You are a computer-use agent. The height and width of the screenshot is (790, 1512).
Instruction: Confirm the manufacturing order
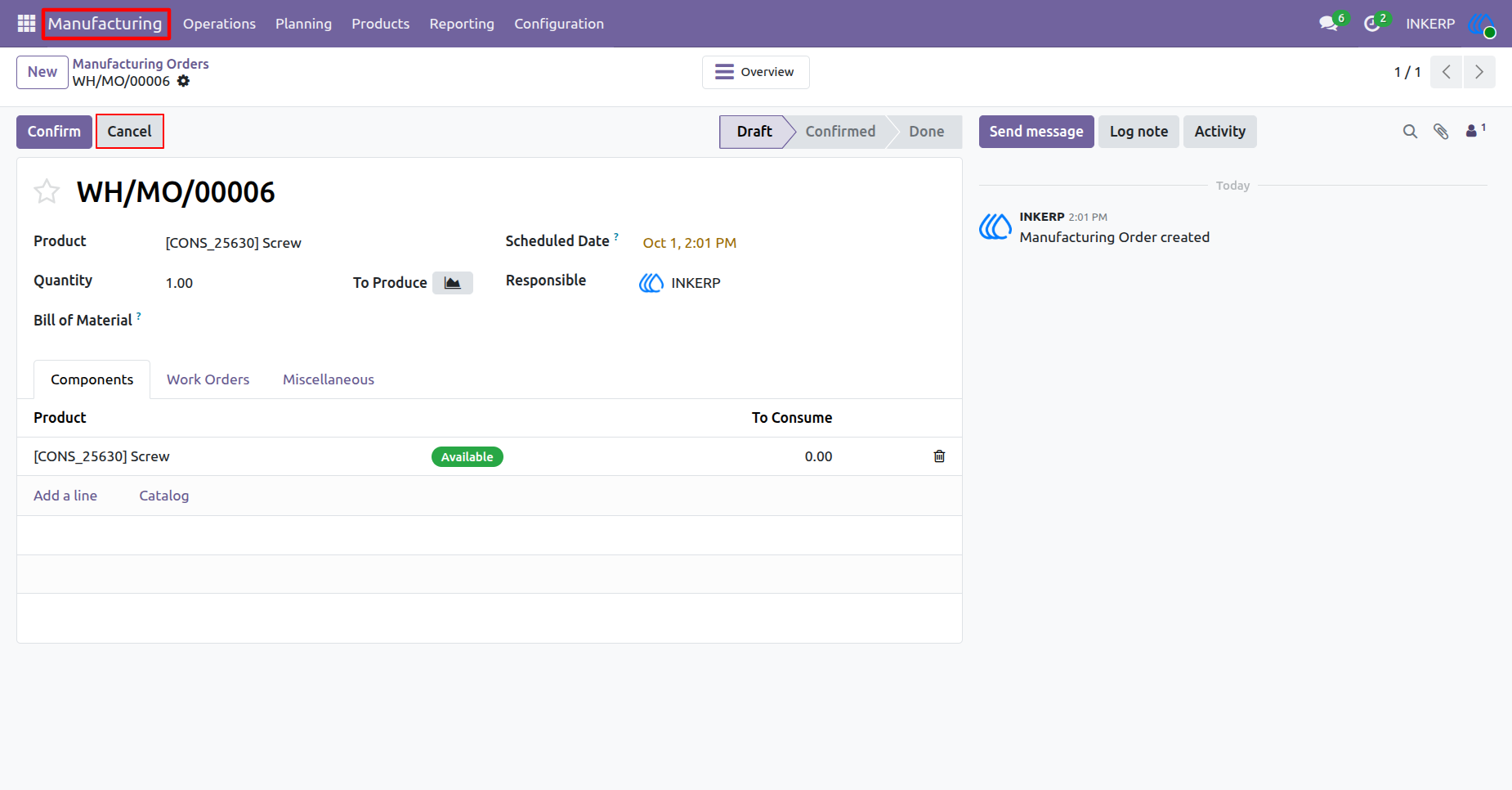click(x=54, y=132)
